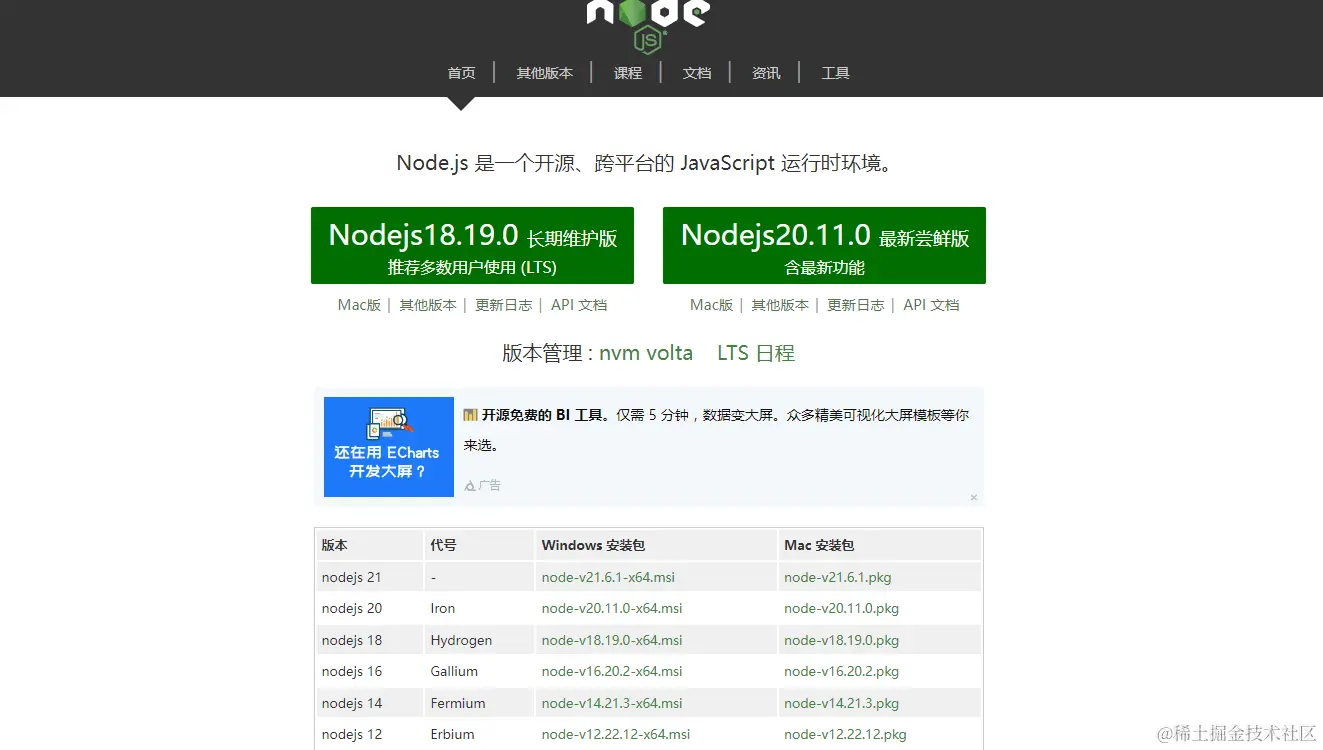Open 更新日志 link under Nodejs18.19.0
The image size is (1323, 750).
[504, 305]
